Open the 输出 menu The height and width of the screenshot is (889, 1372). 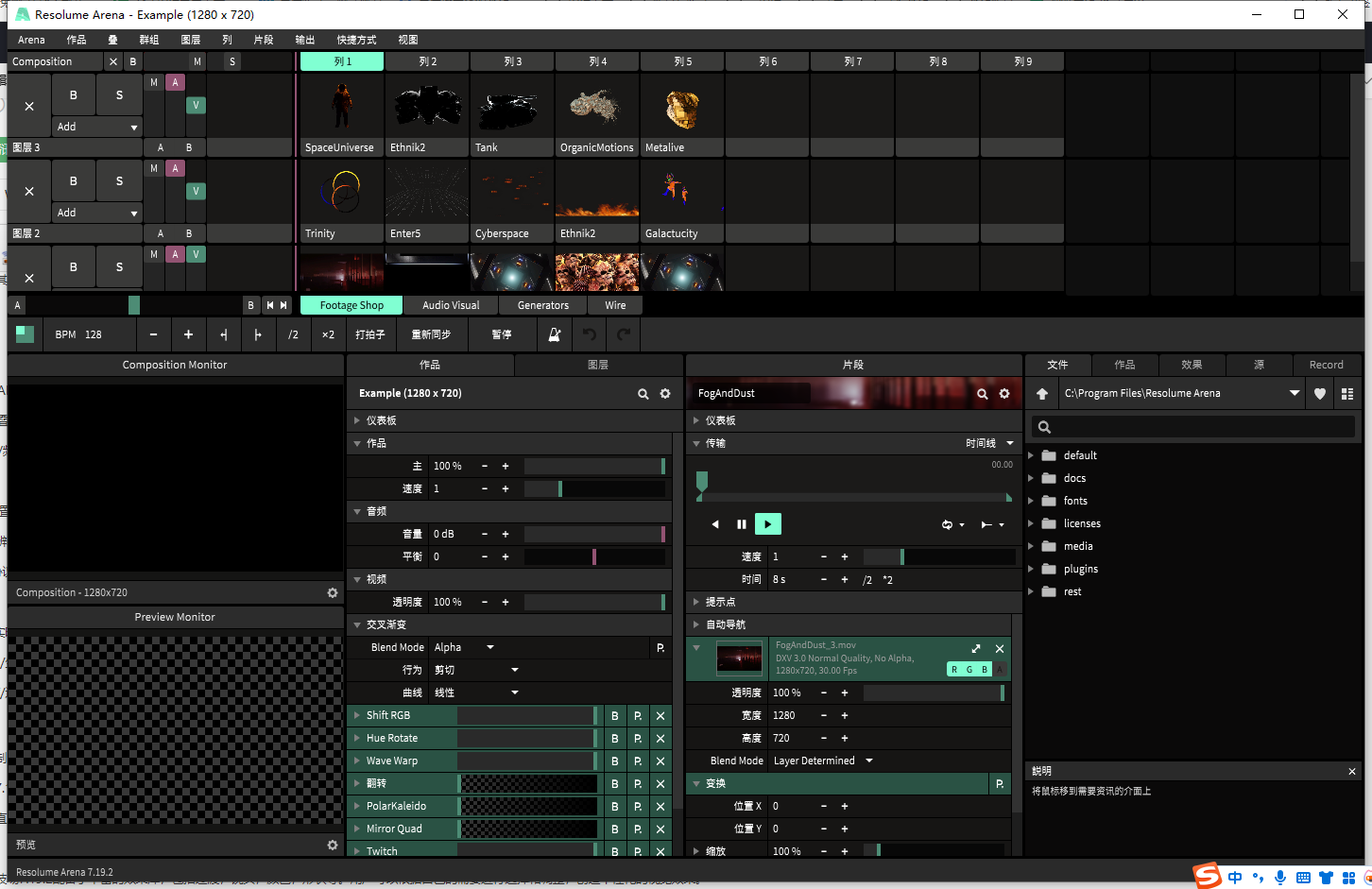pos(304,40)
